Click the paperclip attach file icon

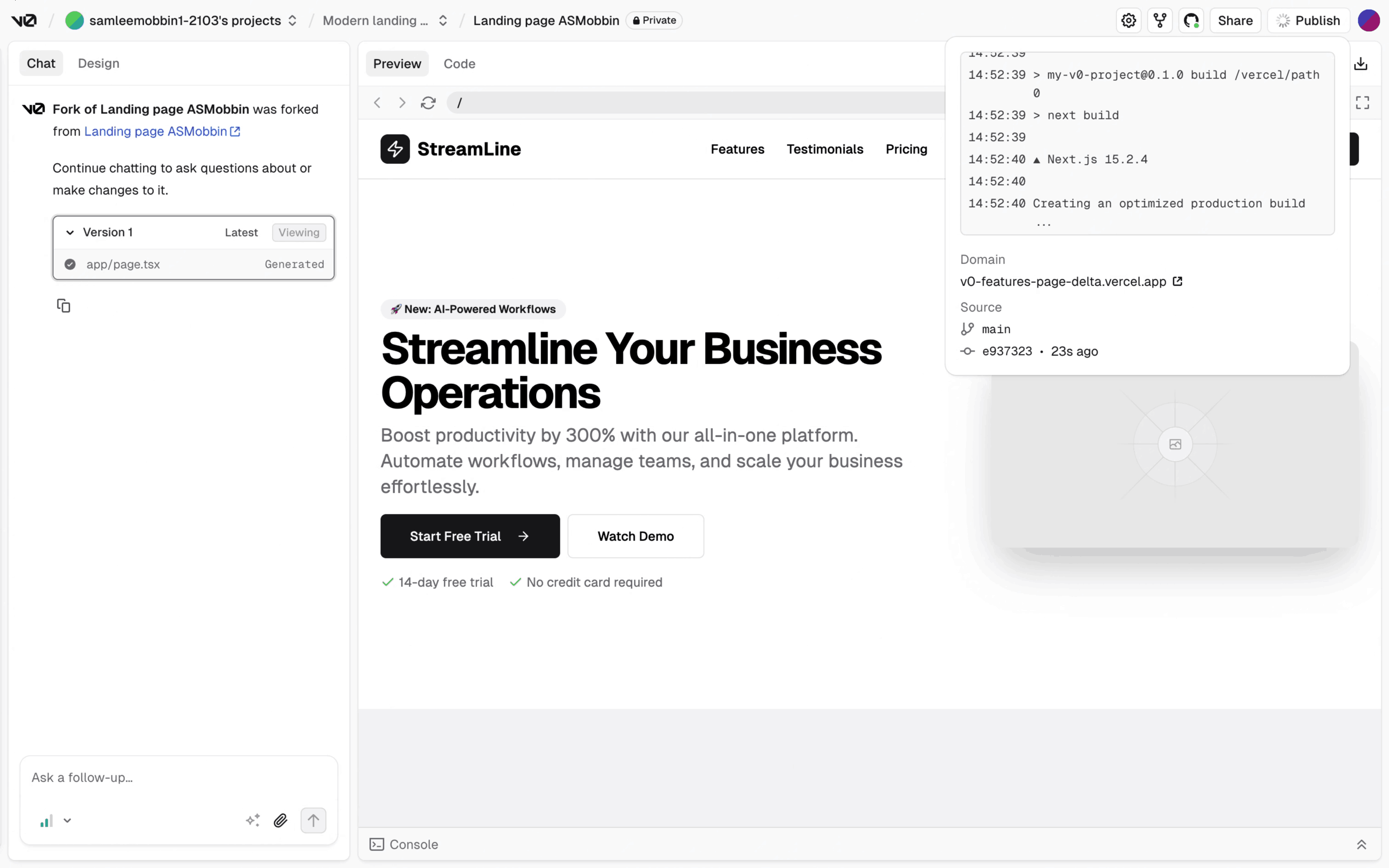[x=280, y=820]
